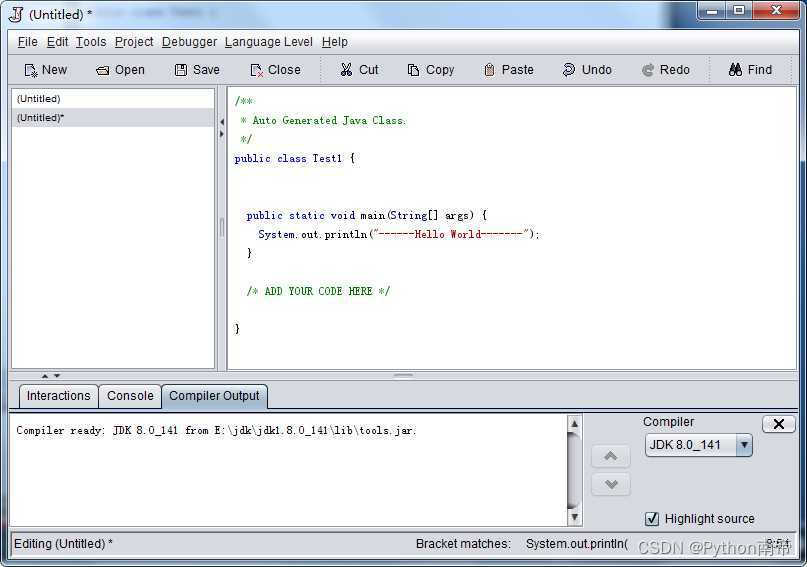Open the Tools menu
The image size is (807, 567).
point(91,42)
